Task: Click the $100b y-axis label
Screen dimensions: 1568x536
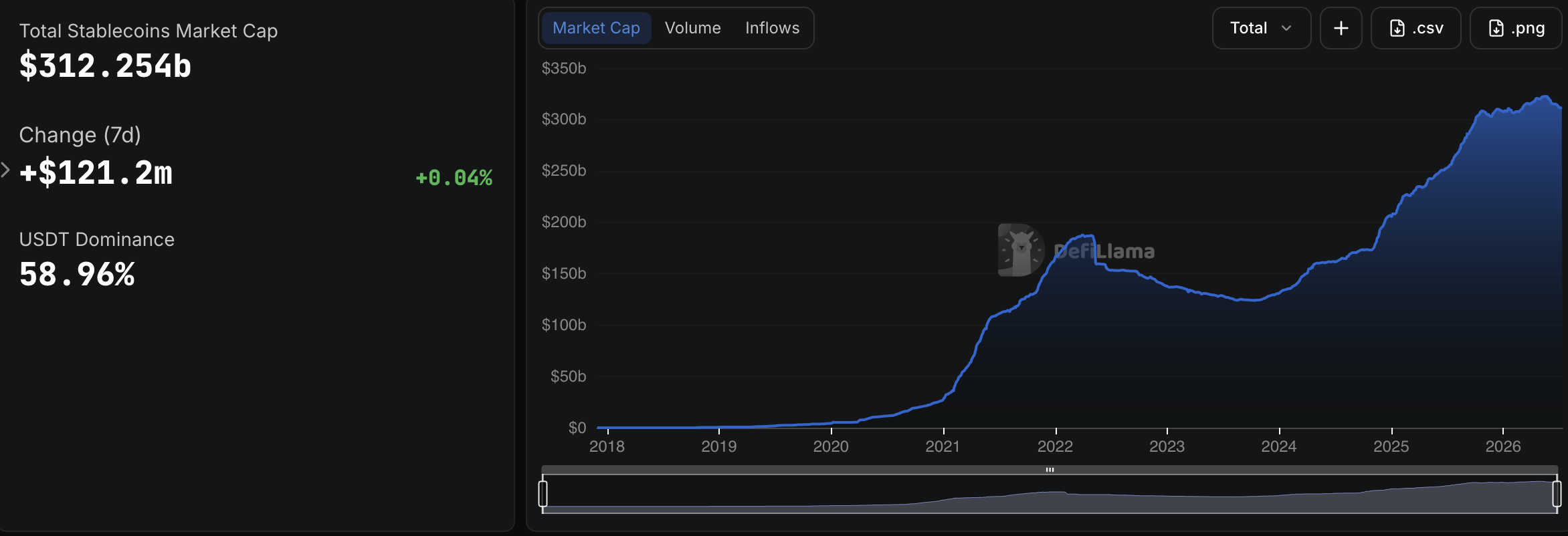Action: [x=564, y=325]
